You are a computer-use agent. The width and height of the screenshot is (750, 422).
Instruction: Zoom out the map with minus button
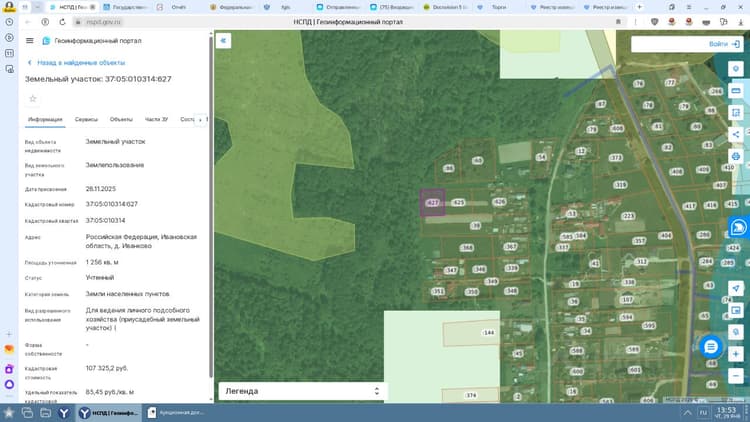point(736,376)
